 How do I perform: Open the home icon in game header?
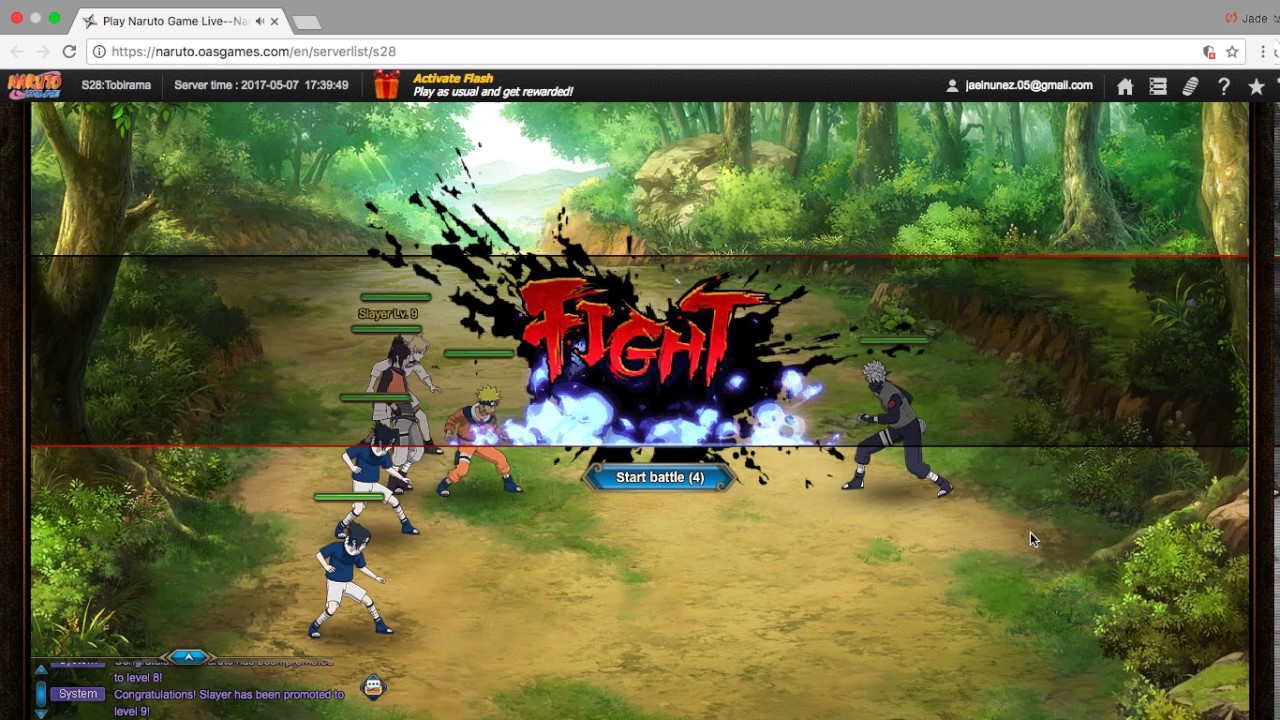pyautogui.click(x=1125, y=87)
